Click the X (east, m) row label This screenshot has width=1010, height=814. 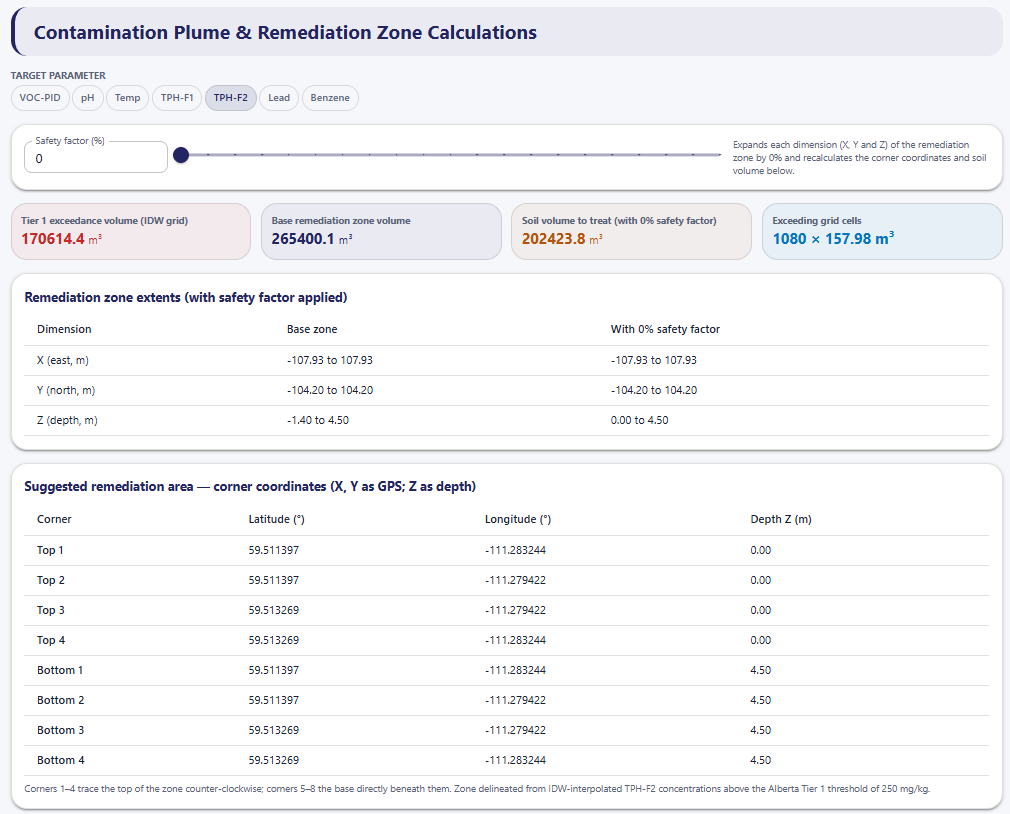coord(62,361)
